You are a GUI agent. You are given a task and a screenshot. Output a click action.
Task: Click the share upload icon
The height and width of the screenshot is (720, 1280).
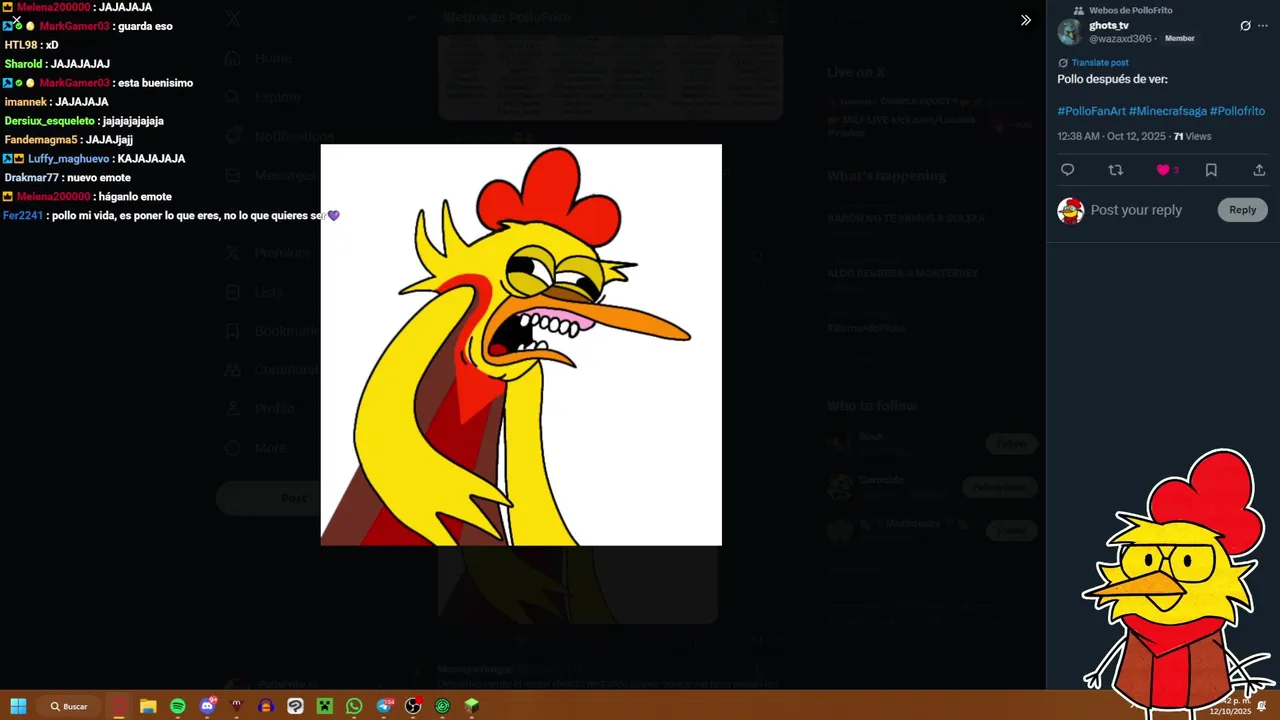pos(1259,170)
